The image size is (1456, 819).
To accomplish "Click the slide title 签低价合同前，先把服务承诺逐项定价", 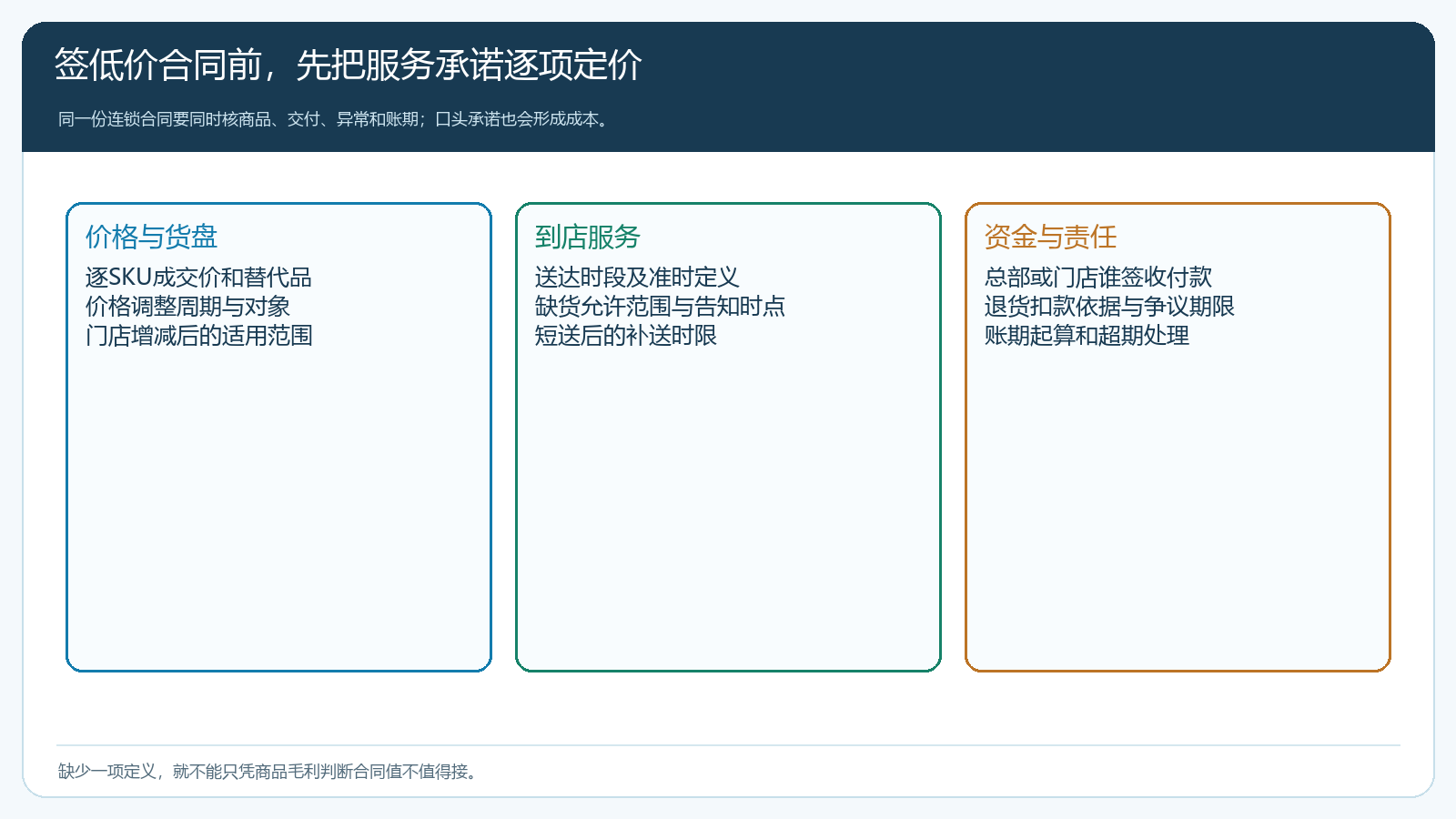I will [349, 66].
